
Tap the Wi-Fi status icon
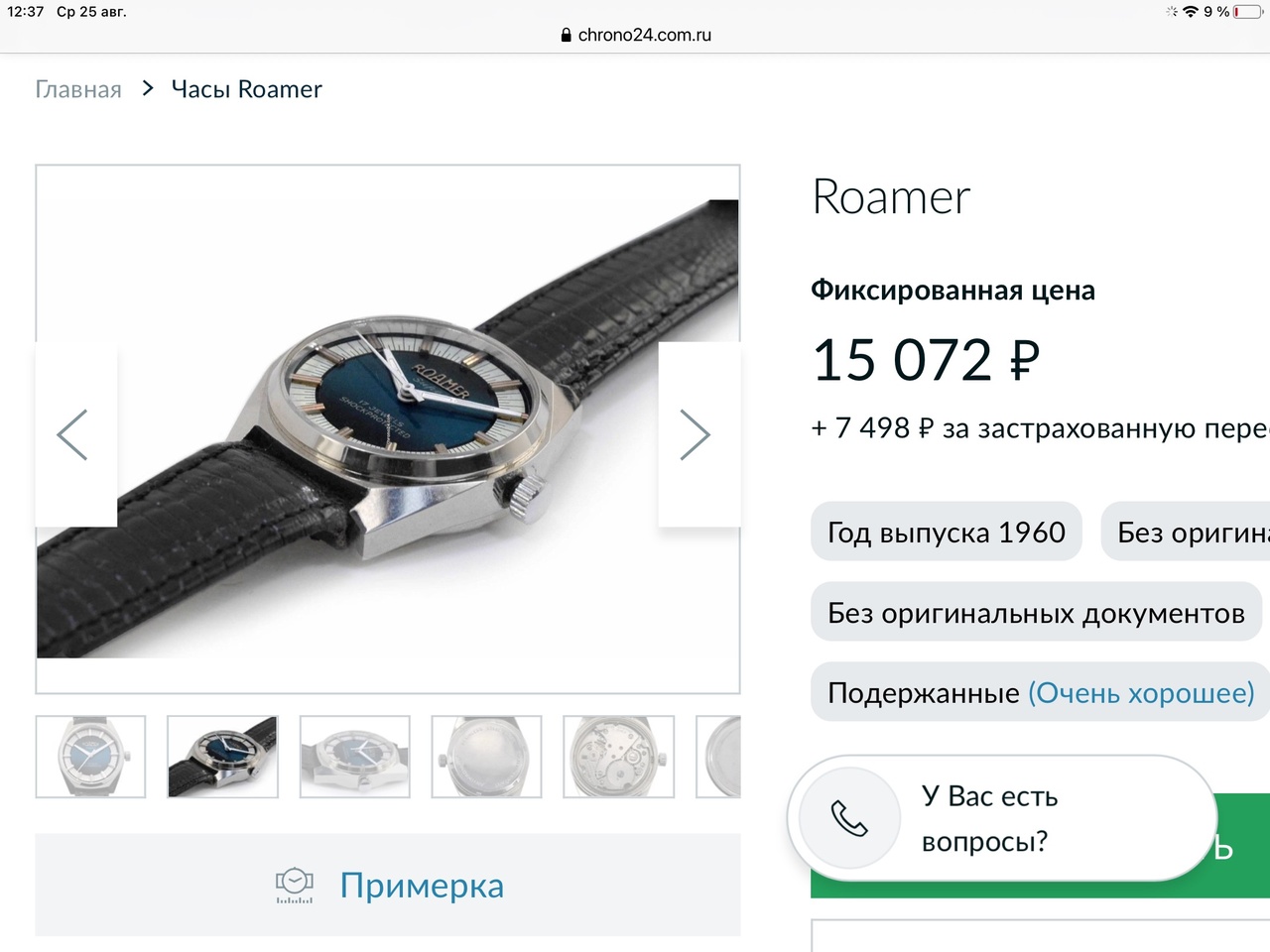coord(1191,12)
